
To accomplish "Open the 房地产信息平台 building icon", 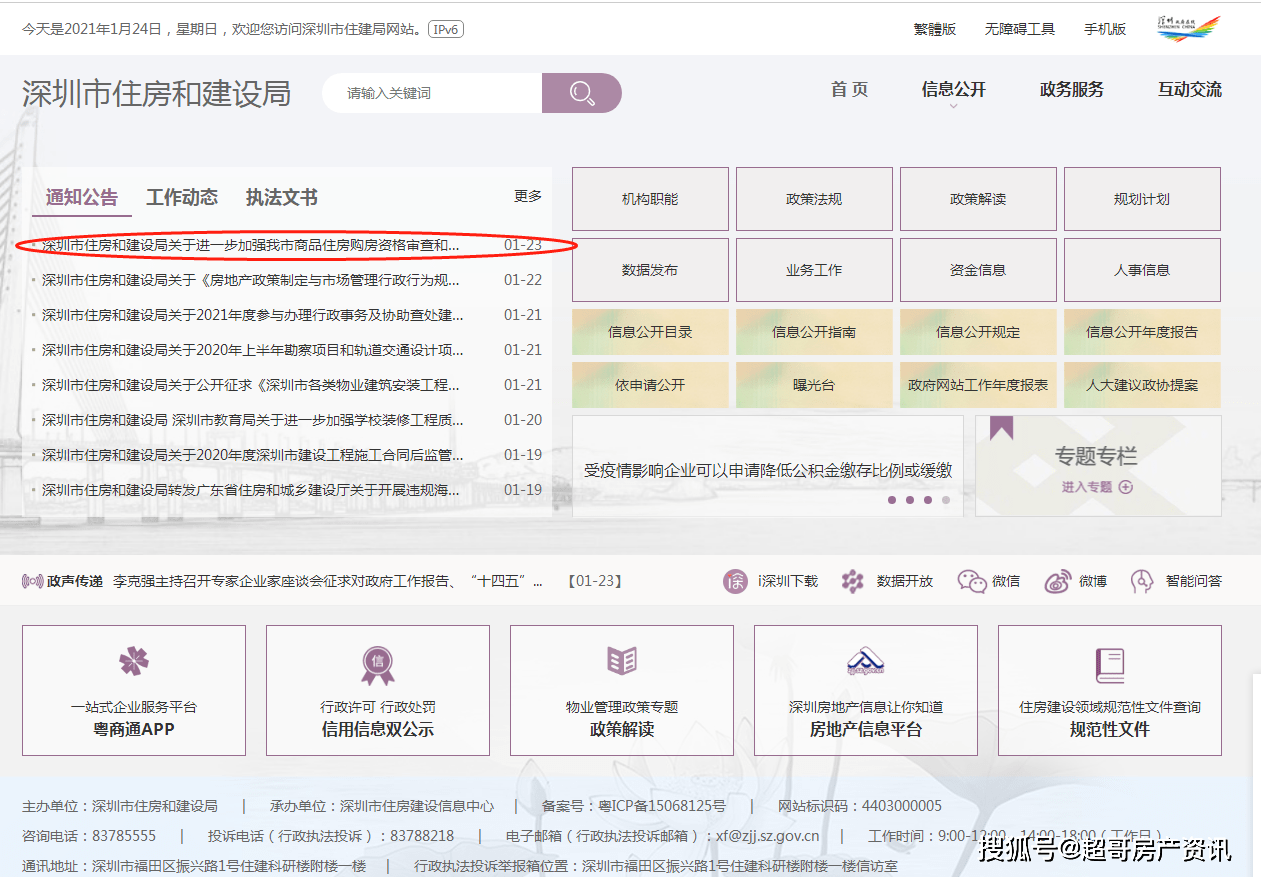I will pos(864,662).
